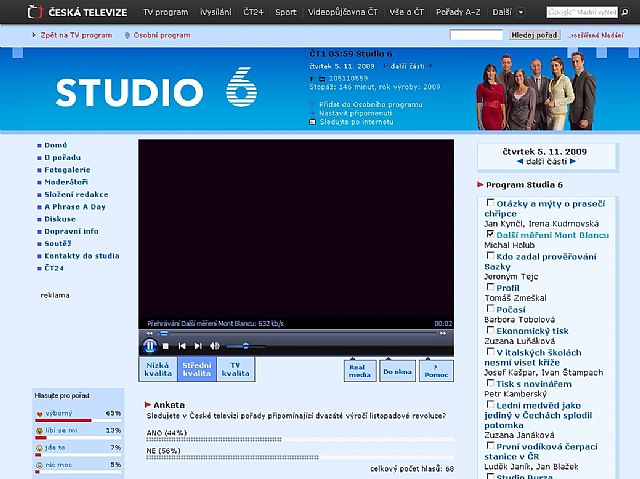Select Nízká kvalita tab

158,369
